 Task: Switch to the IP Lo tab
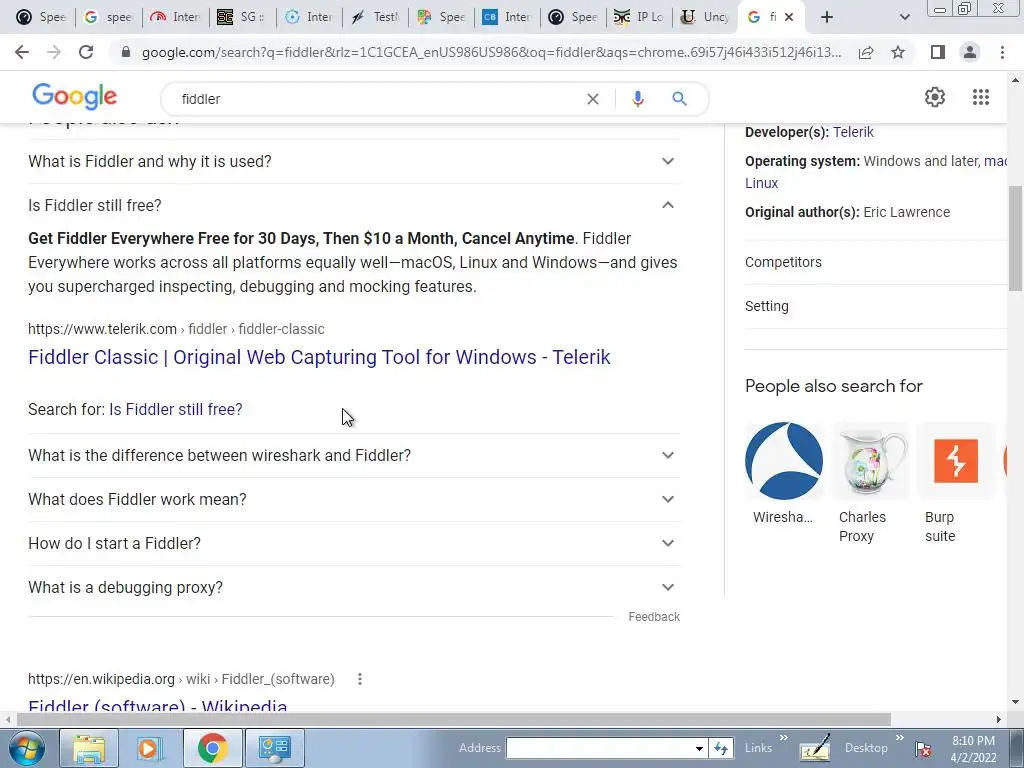pyautogui.click(x=639, y=17)
